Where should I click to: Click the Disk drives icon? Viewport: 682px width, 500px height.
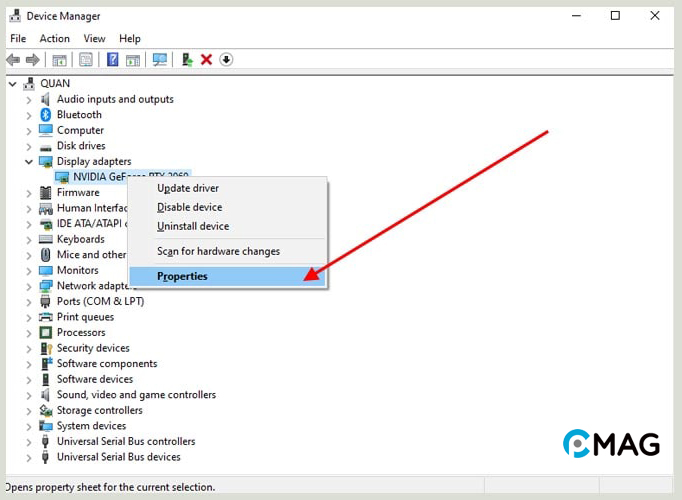coord(46,147)
